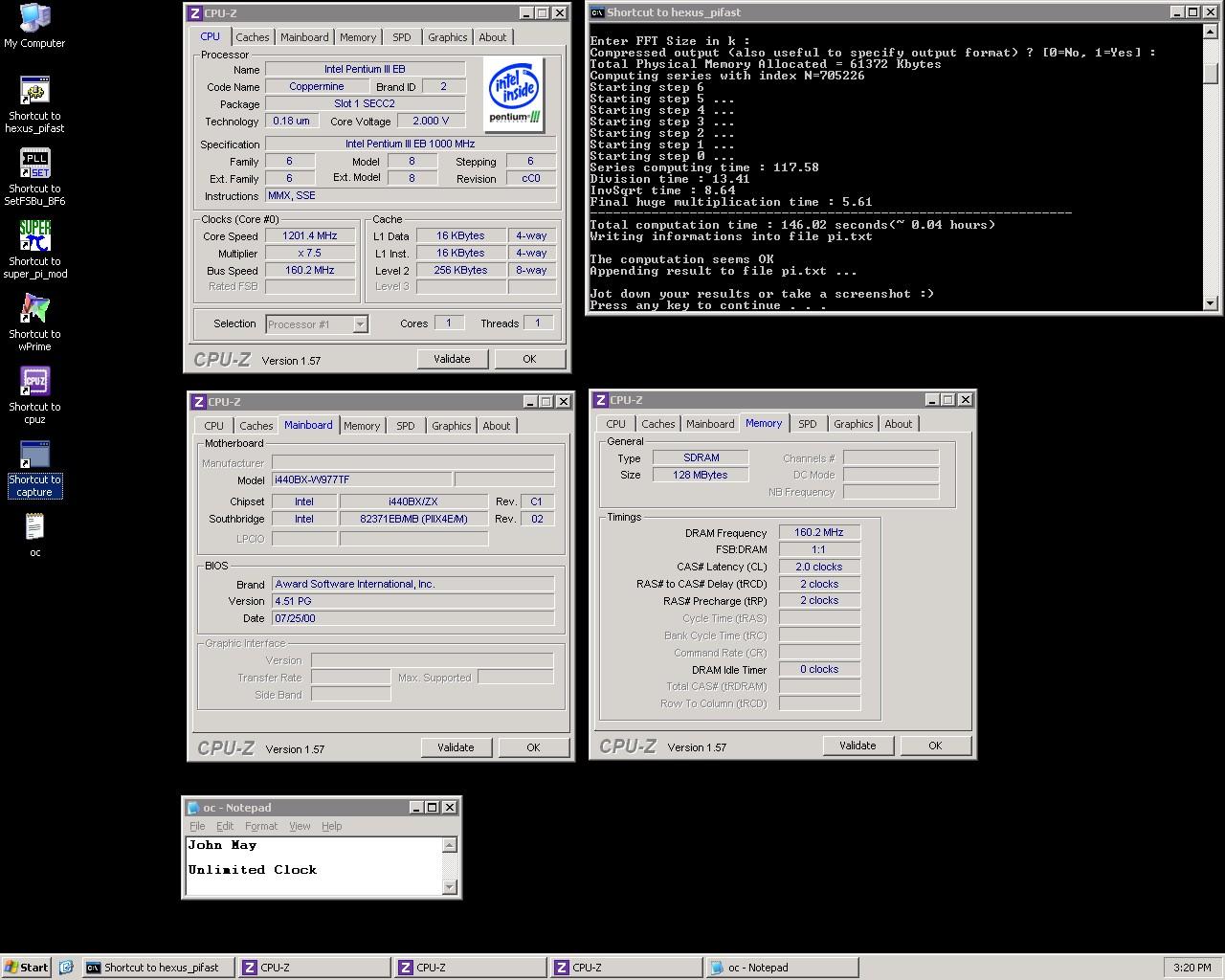Image resolution: width=1225 pixels, height=980 pixels.
Task: Click the DRAM Frequency value 160.2 MHz
Action: click(819, 532)
